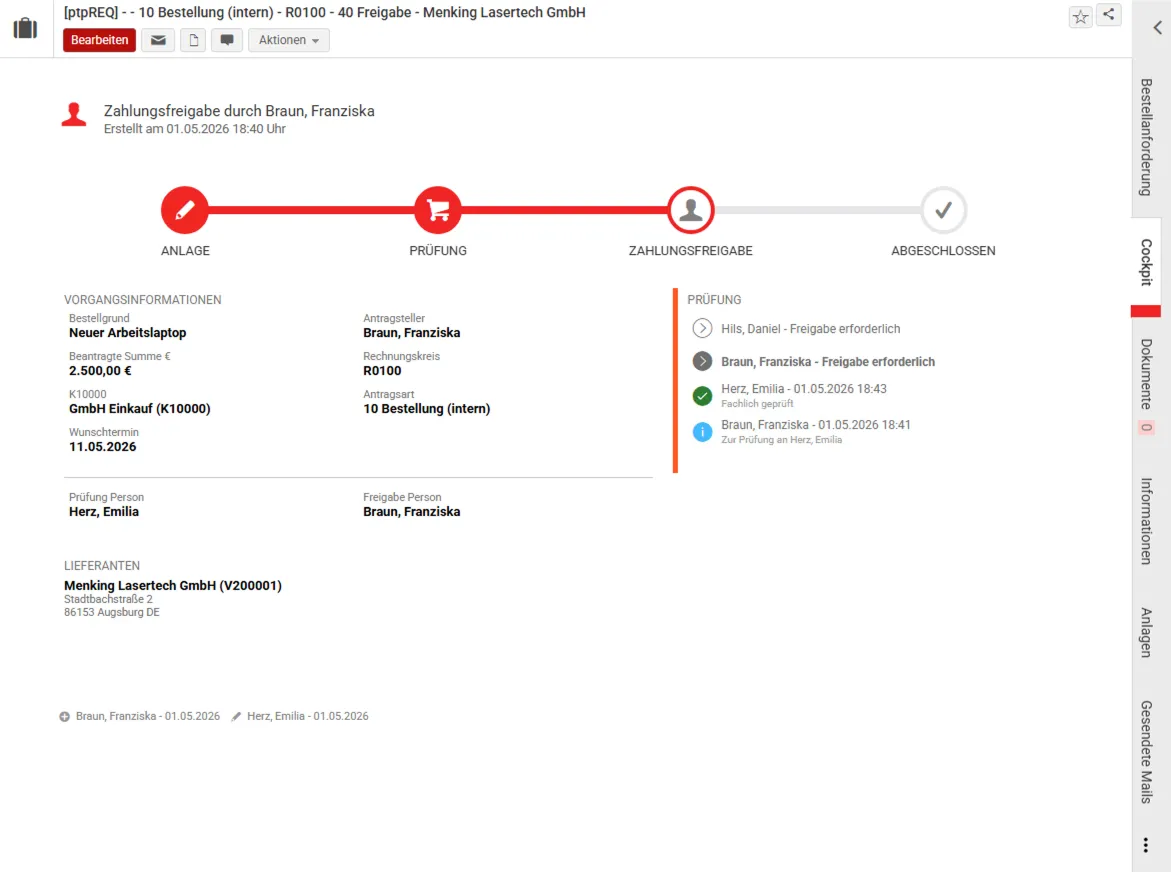Click Antragsart value 10 Bestellung (intern)
Viewport: 1171px width, 872px height.
click(426, 409)
